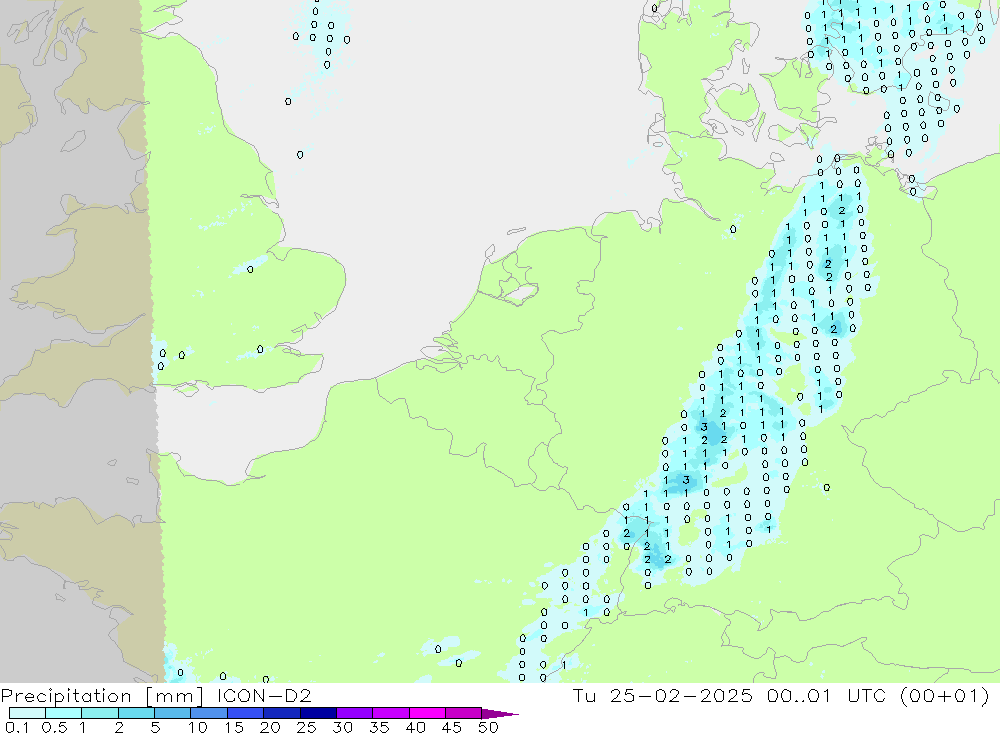Select the legend swatch between 1 and 2
The height and width of the screenshot is (733, 1000).
(x=100, y=713)
